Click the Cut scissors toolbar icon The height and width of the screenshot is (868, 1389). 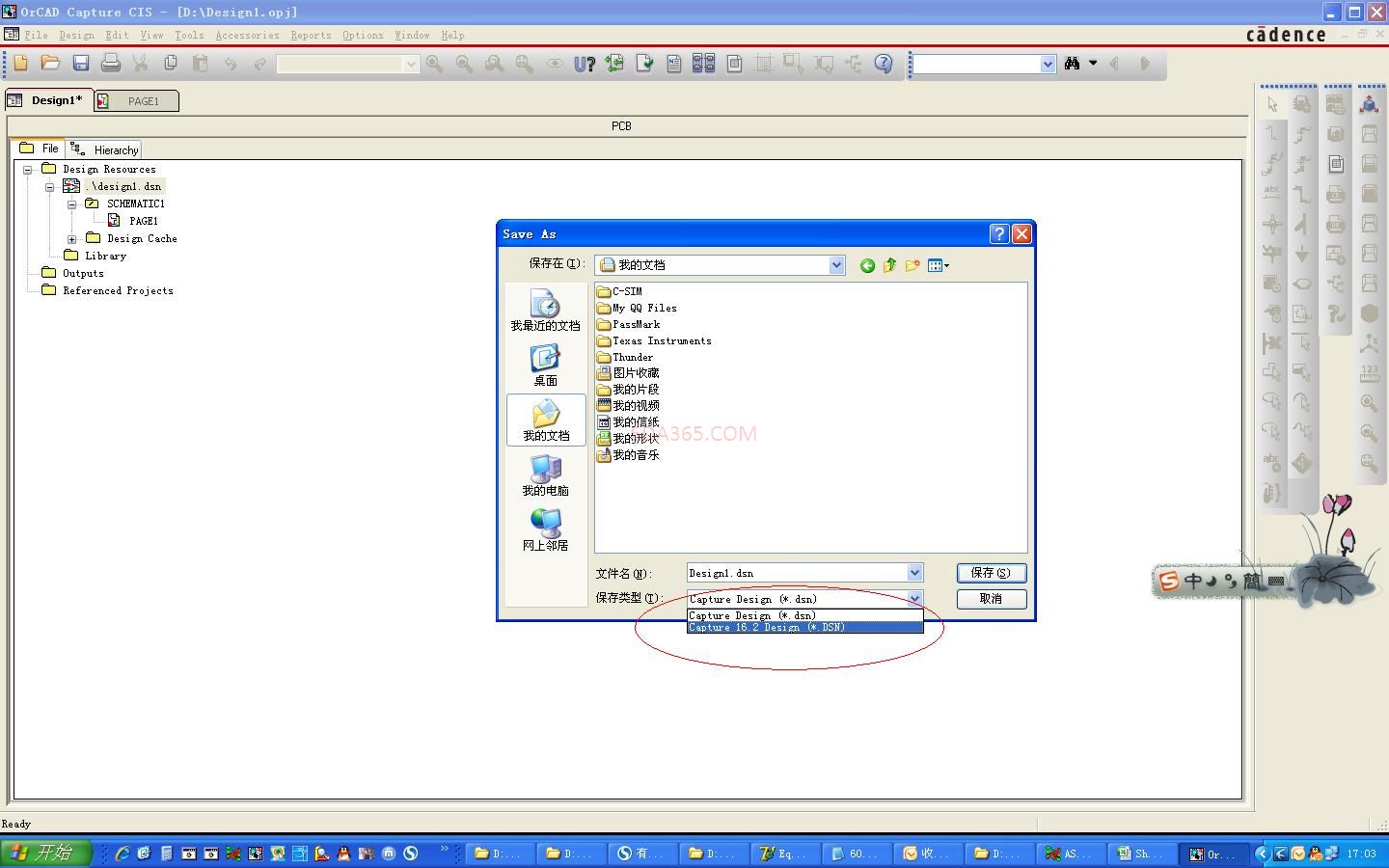141,64
